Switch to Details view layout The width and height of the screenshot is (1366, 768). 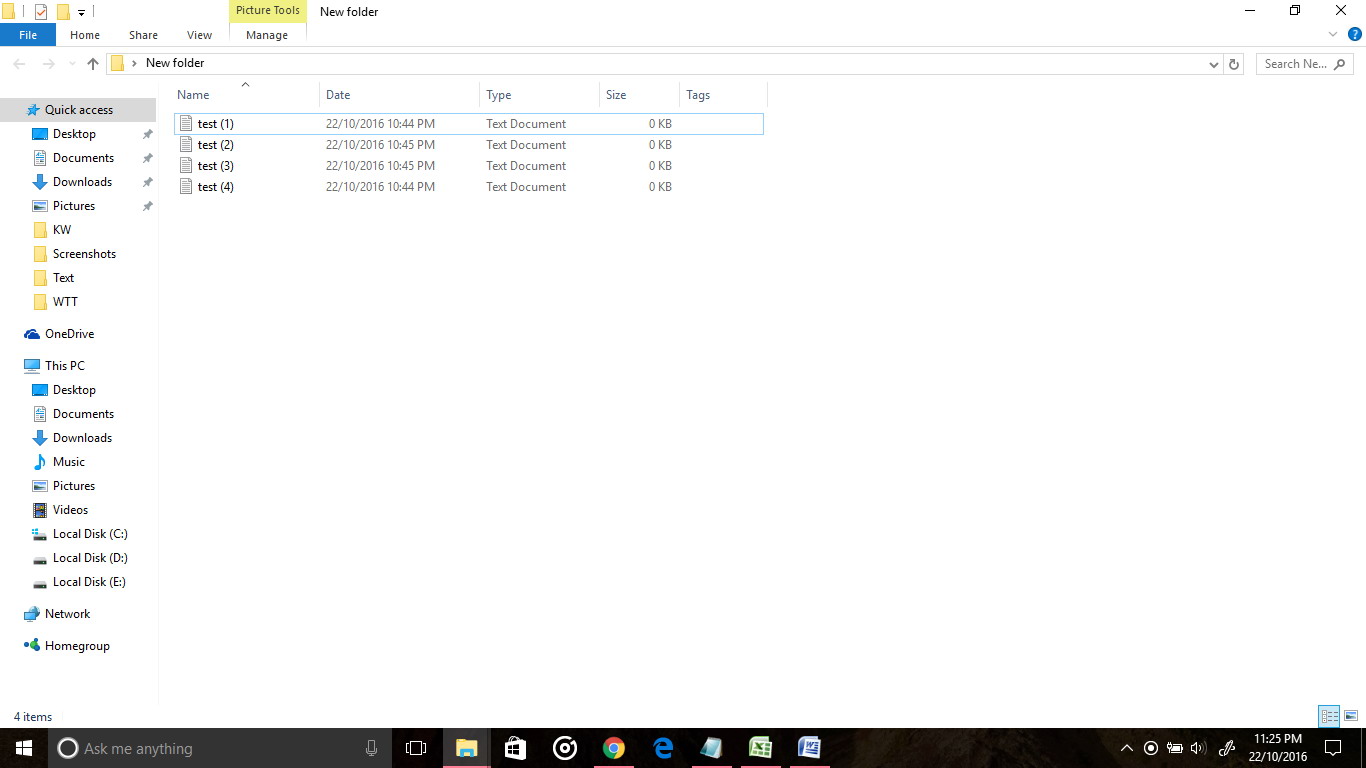[1329, 716]
